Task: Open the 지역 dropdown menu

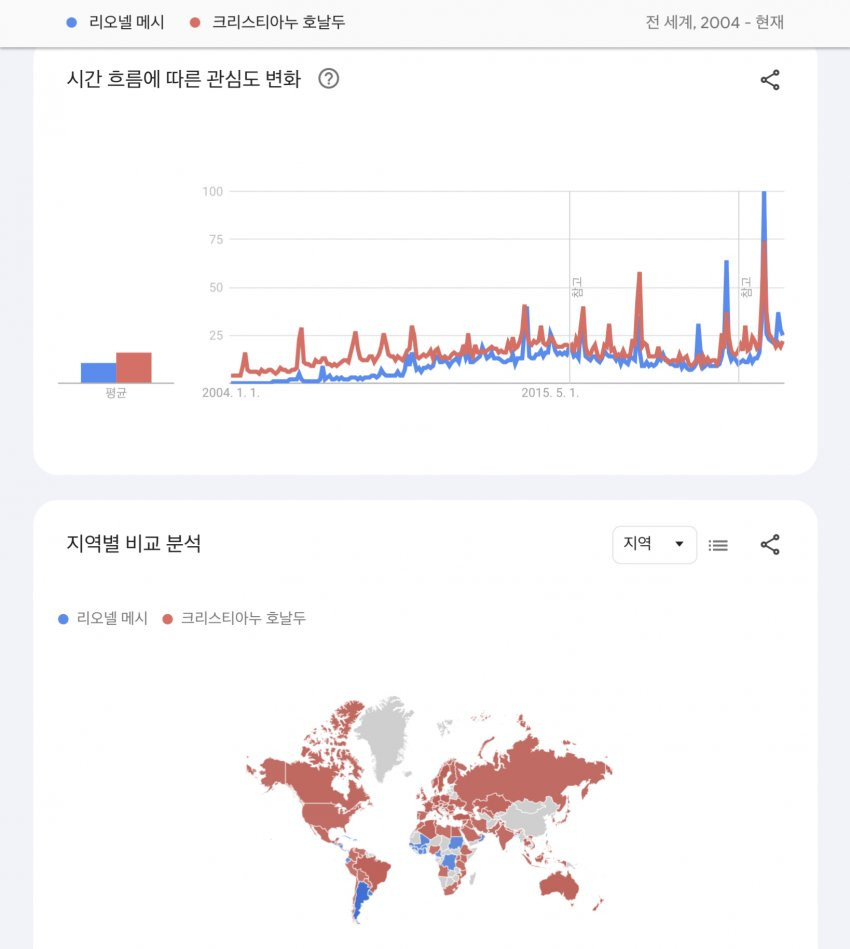Action: [654, 545]
